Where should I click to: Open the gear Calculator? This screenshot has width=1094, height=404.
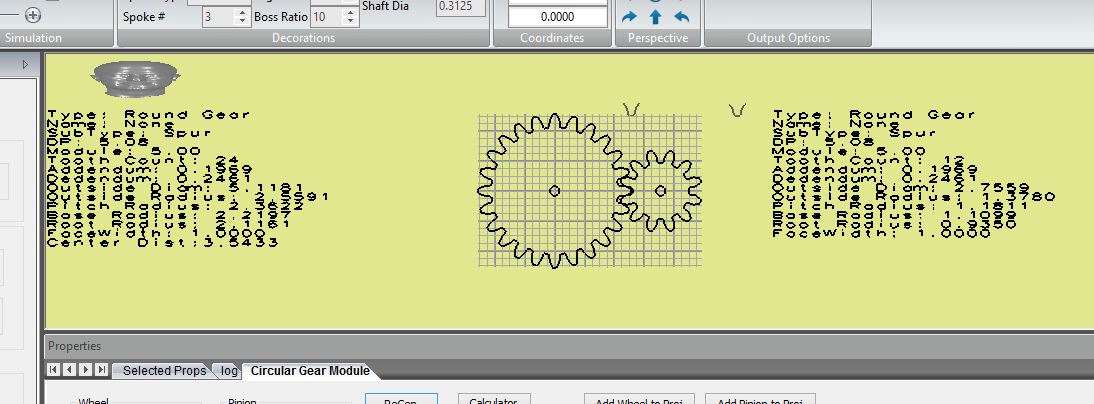[x=493, y=399]
